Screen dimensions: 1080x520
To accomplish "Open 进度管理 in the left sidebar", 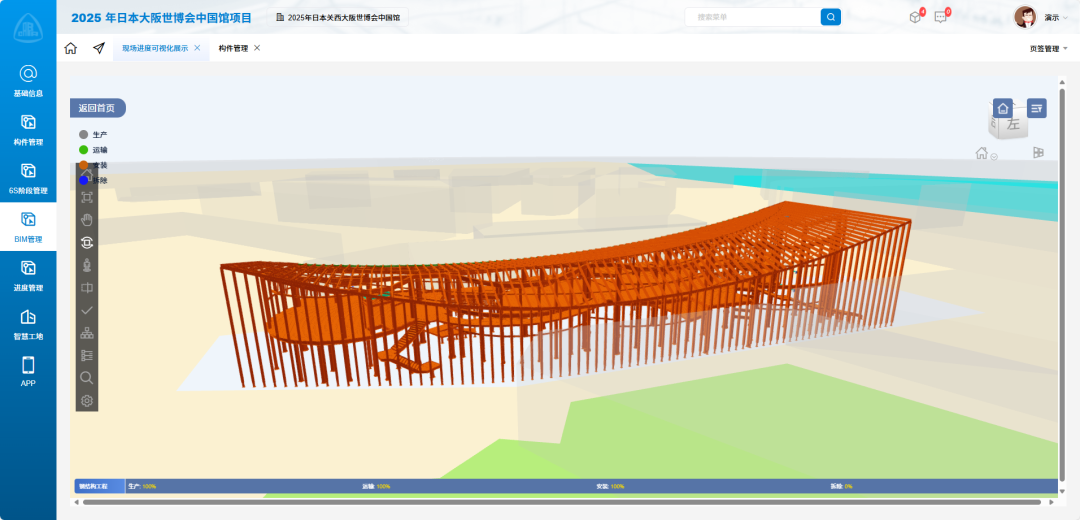I will pos(28,274).
